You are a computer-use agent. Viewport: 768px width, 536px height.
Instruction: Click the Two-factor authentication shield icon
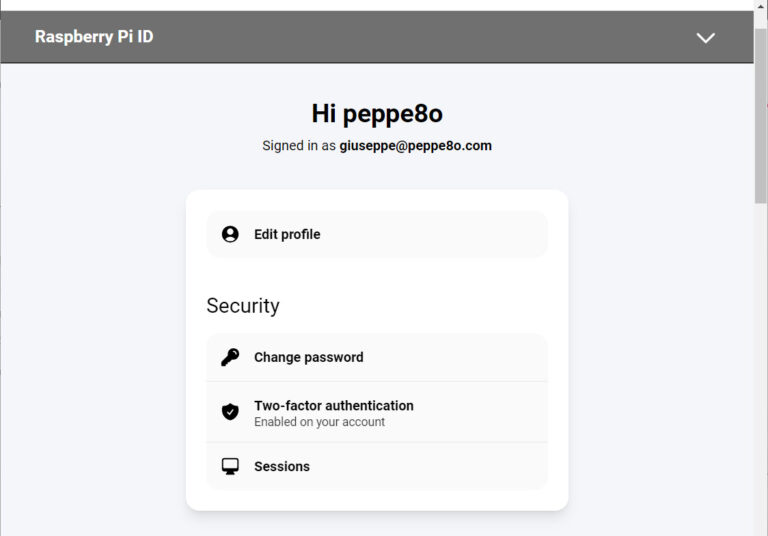coord(230,412)
